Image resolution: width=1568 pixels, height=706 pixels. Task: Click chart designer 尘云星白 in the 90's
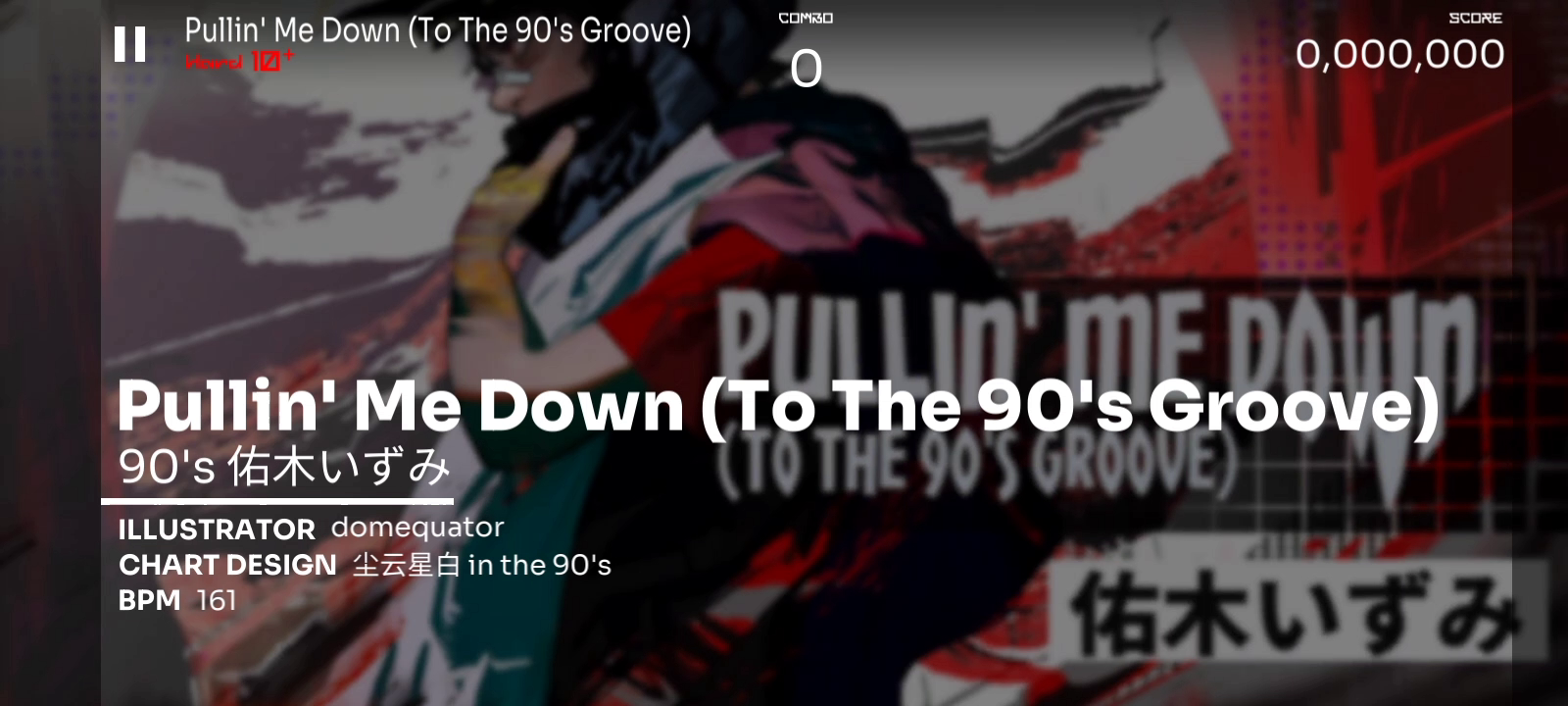(482, 565)
